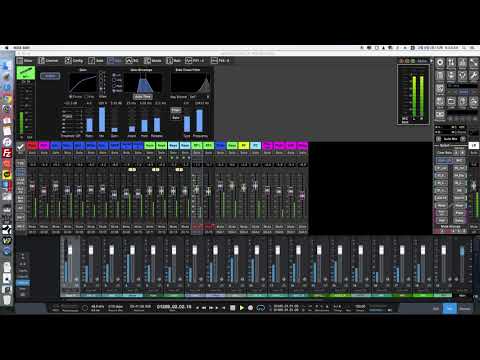The height and width of the screenshot is (360, 480).
Task: Adjust the Mix slider bar
Action: pos(102,119)
